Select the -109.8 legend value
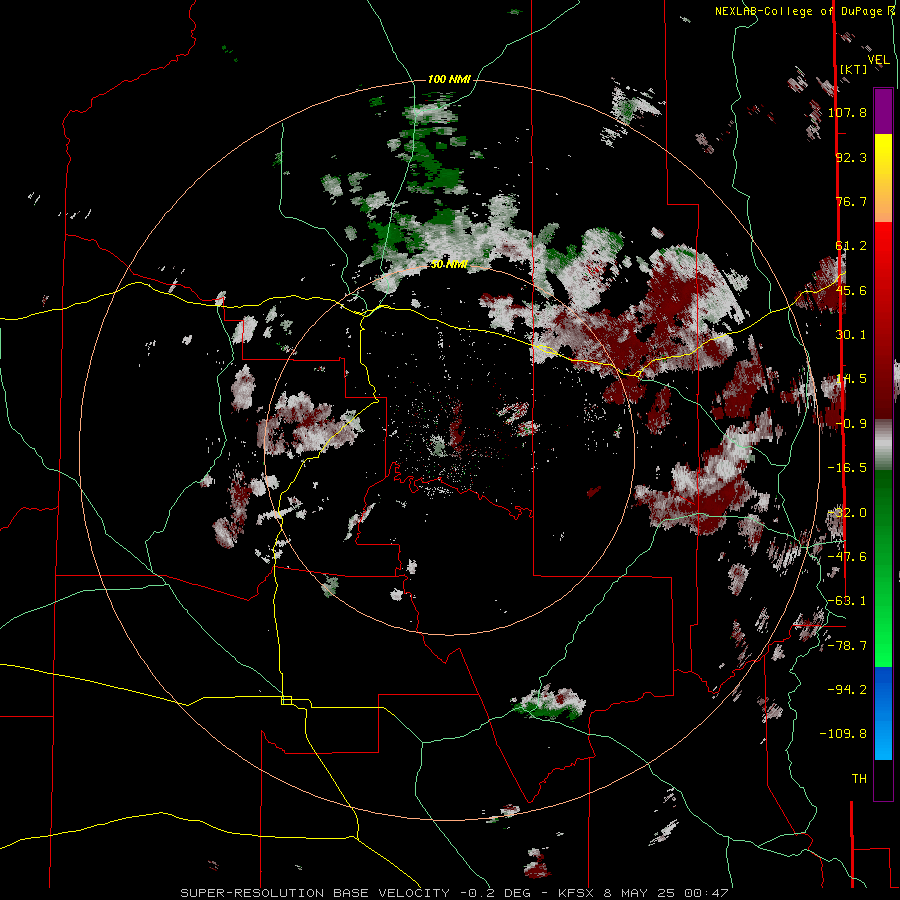Image resolution: width=900 pixels, height=900 pixels. click(x=844, y=734)
